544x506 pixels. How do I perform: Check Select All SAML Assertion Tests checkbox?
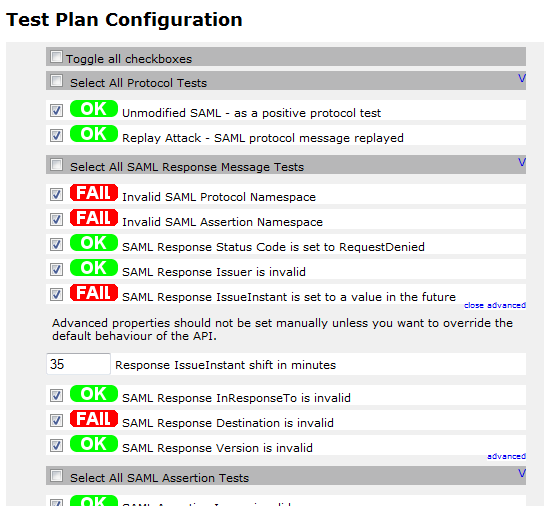tap(56, 476)
